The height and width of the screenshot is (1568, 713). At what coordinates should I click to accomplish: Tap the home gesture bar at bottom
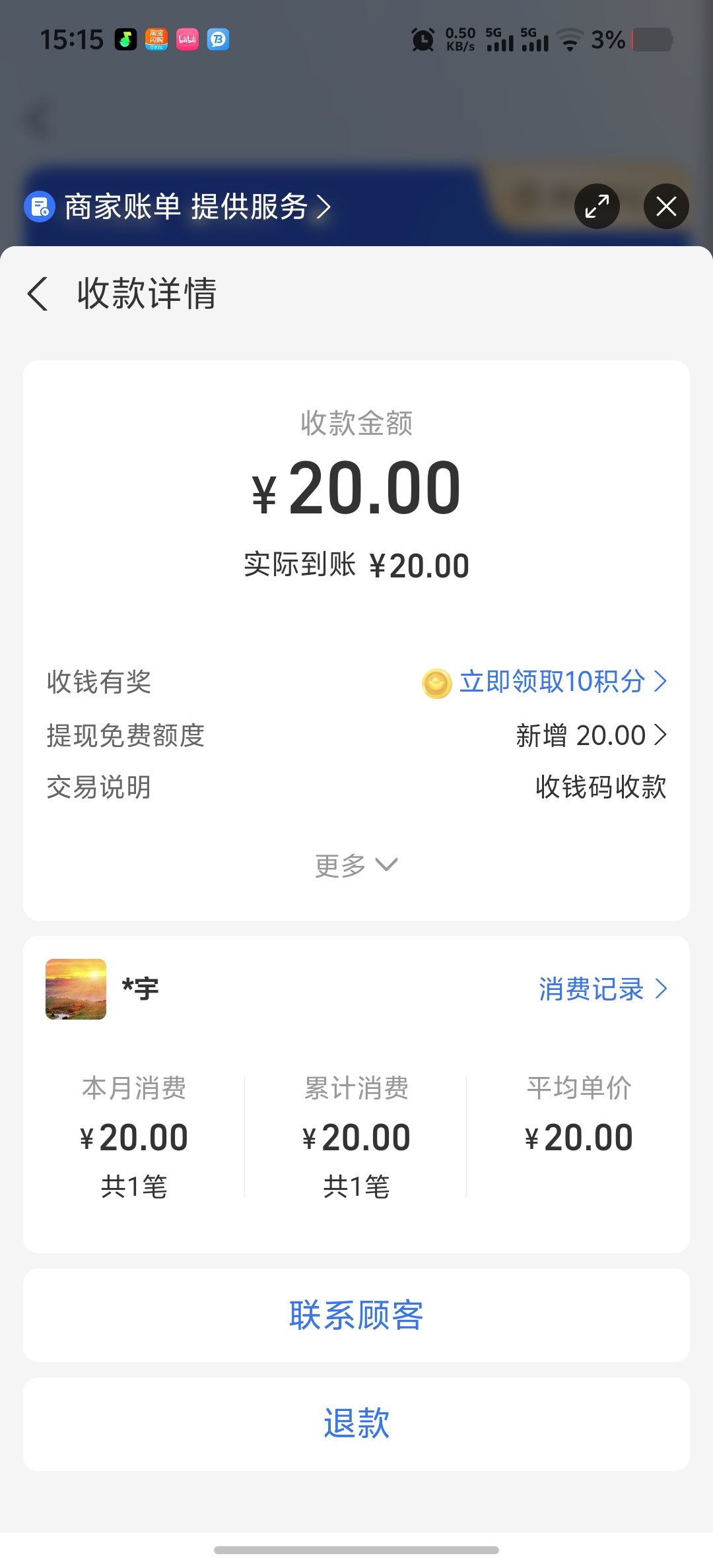pyautogui.click(x=356, y=1550)
